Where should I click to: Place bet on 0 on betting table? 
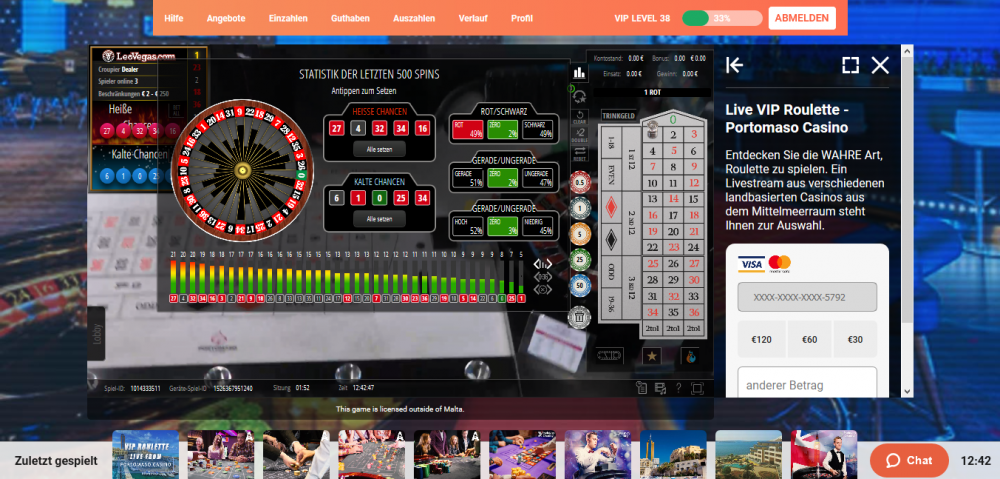tap(672, 119)
